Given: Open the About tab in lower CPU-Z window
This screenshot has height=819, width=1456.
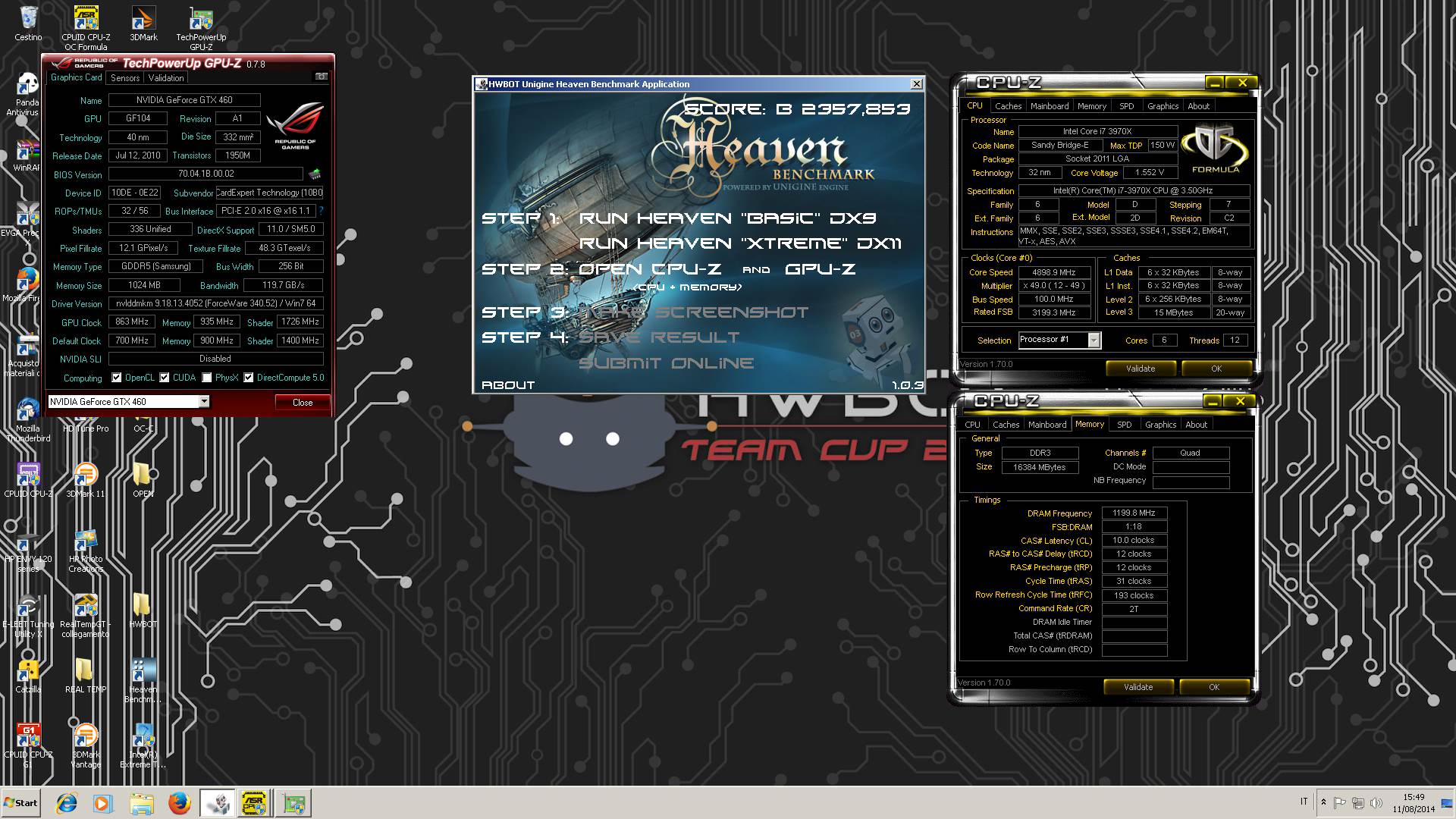Looking at the screenshot, I should 1196,425.
